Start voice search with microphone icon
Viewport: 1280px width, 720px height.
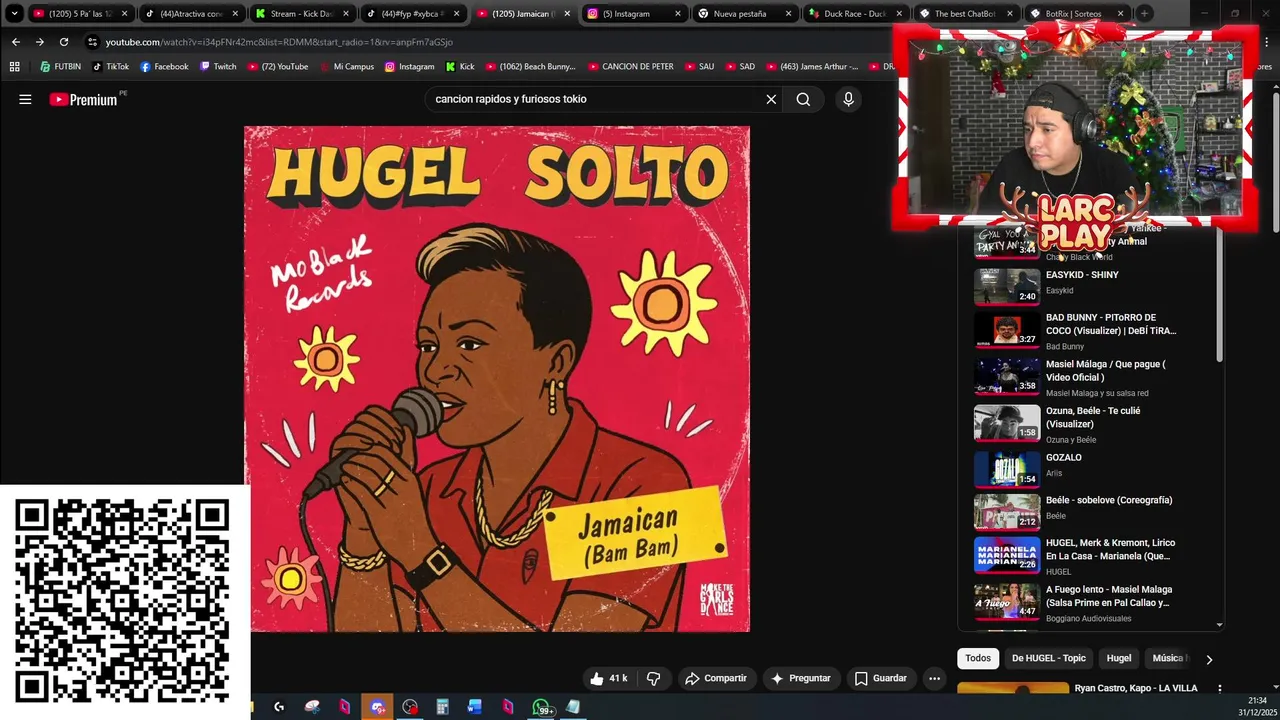[848, 99]
